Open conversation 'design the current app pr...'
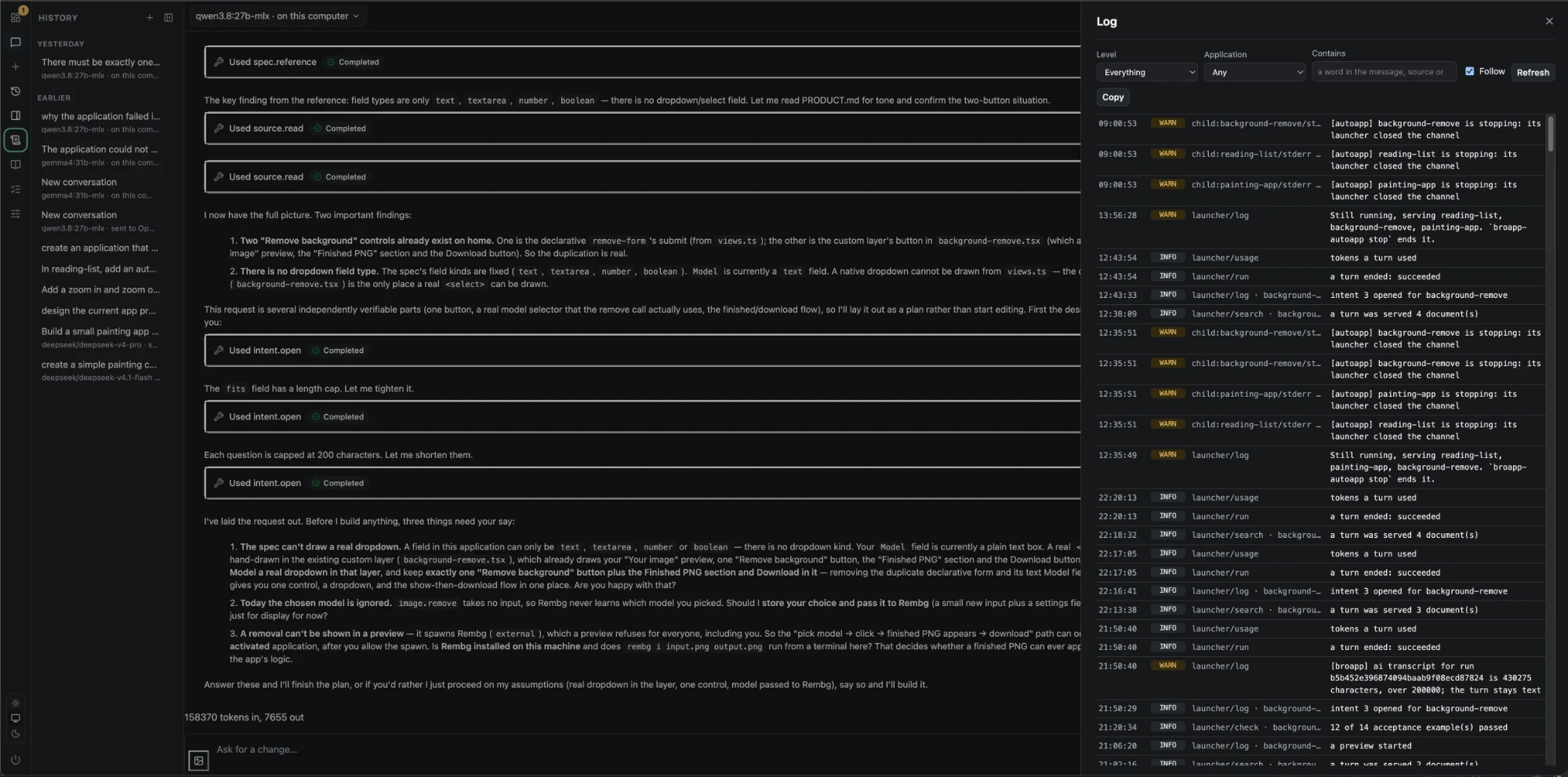 [x=100, y=310]
